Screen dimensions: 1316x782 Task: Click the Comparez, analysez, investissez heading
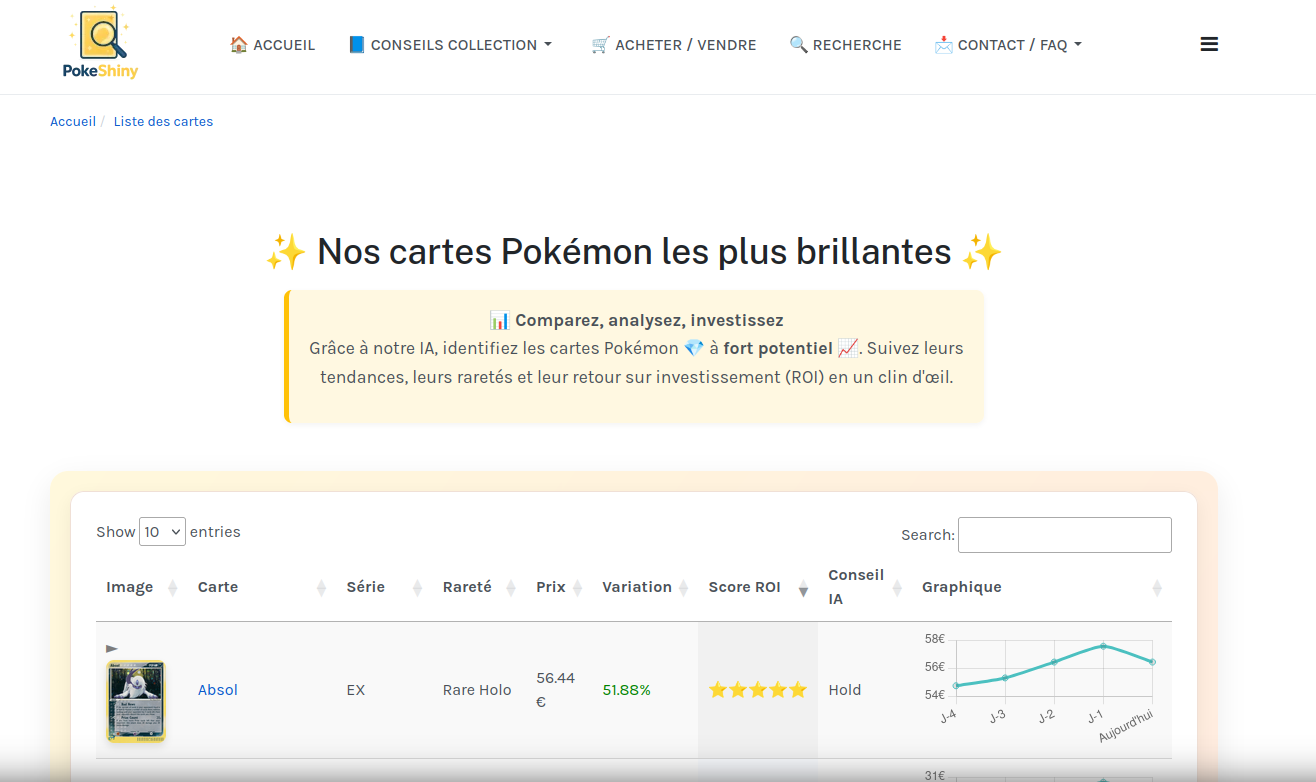coord(636,321)
